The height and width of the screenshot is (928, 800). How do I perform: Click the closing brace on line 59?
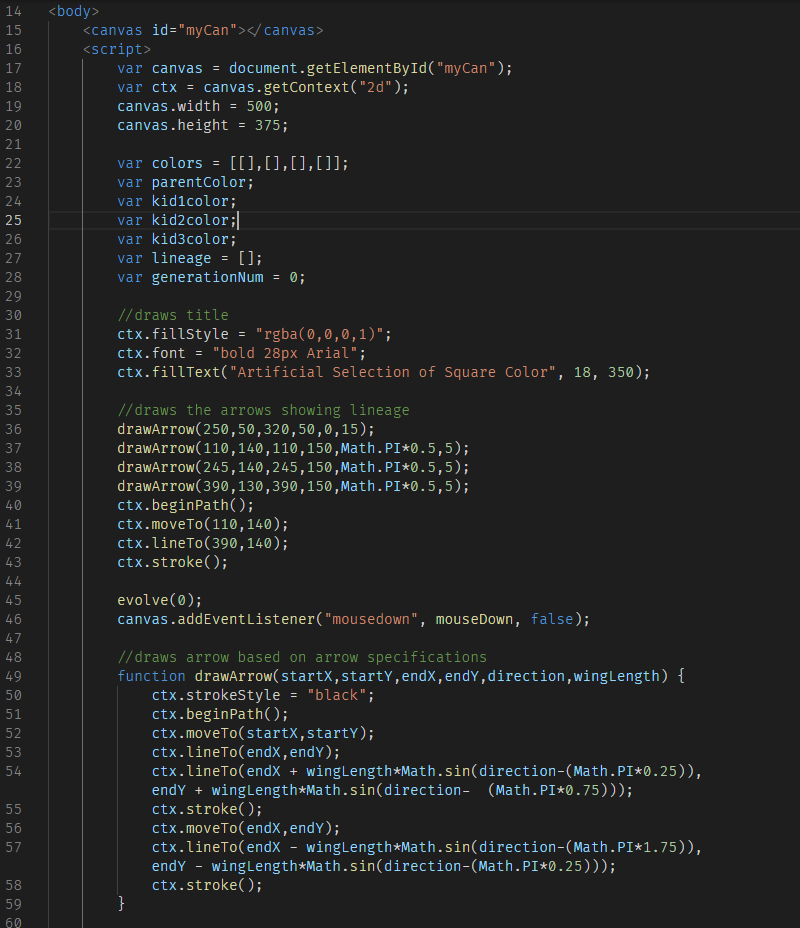coord(121,903)
